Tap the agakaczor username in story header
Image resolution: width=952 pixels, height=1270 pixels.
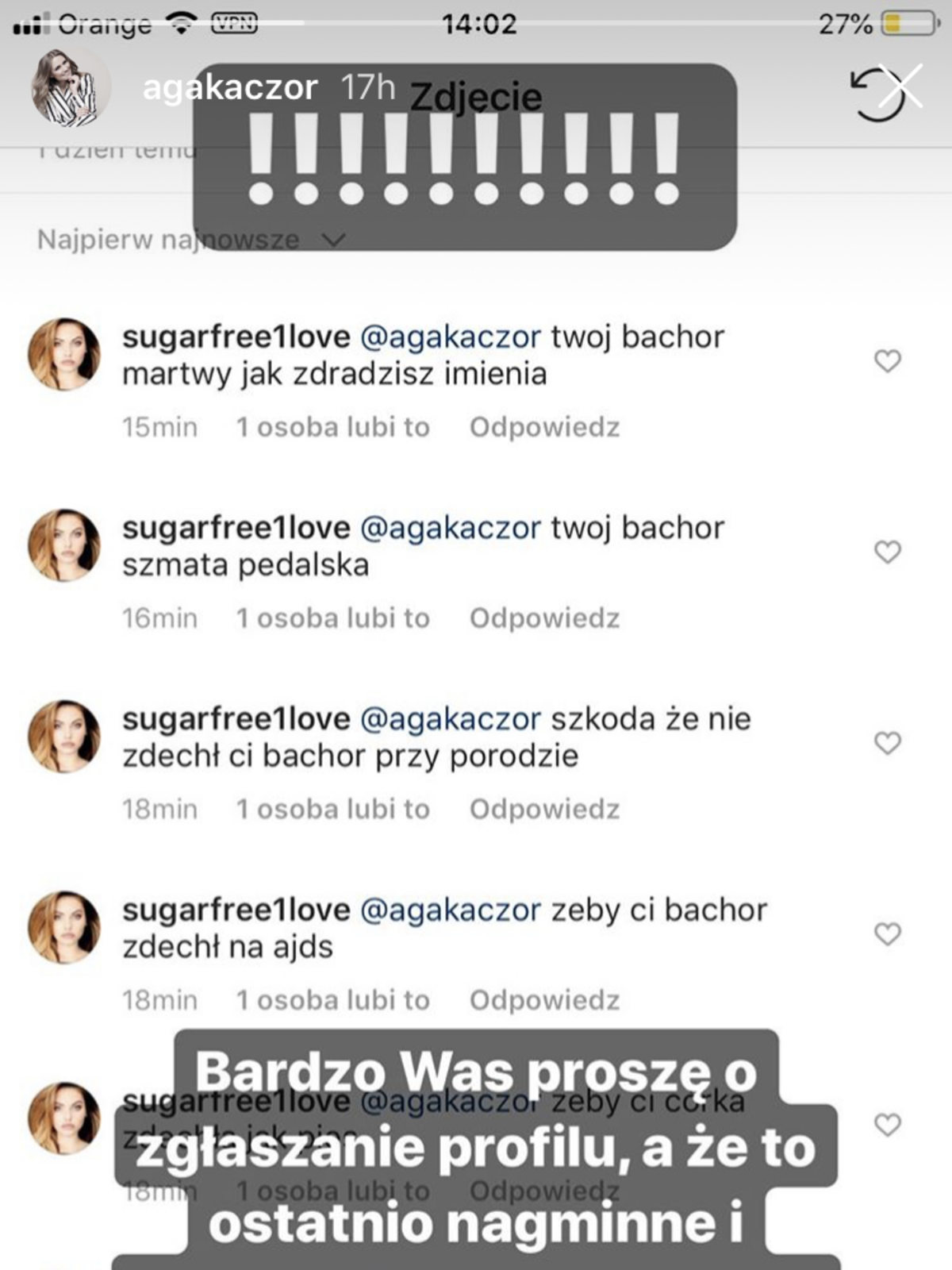pyautogui.click(x=230, y=87)
